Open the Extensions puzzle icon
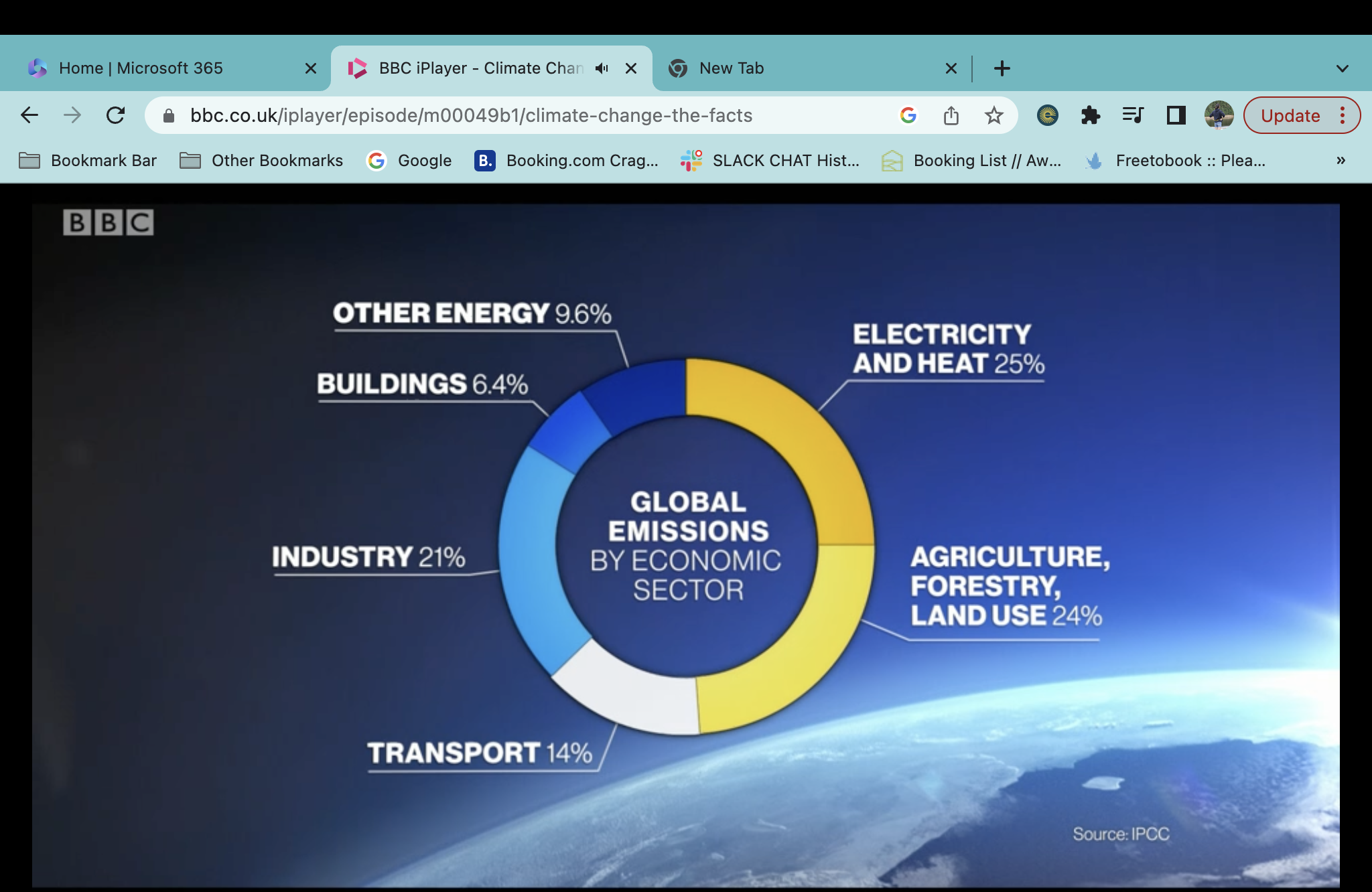Screen dimensions: 1372x892 1090,115
